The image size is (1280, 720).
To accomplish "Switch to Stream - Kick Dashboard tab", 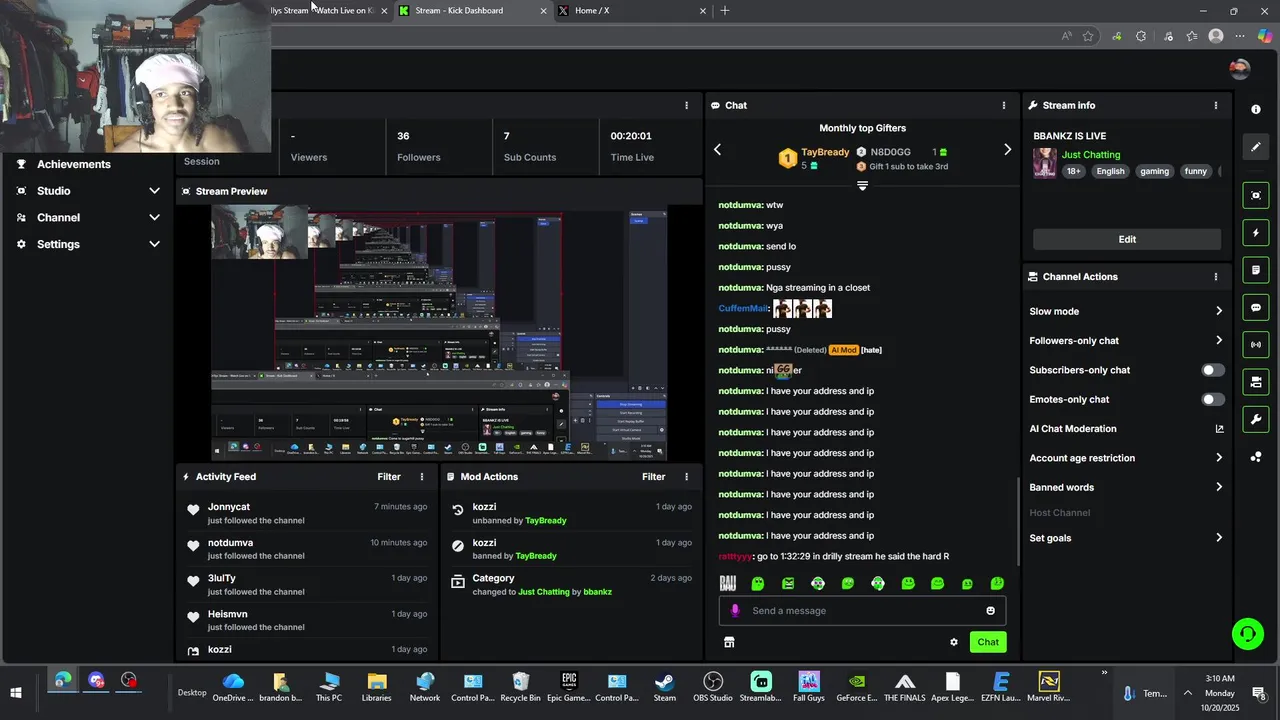I will pos(473,11).
